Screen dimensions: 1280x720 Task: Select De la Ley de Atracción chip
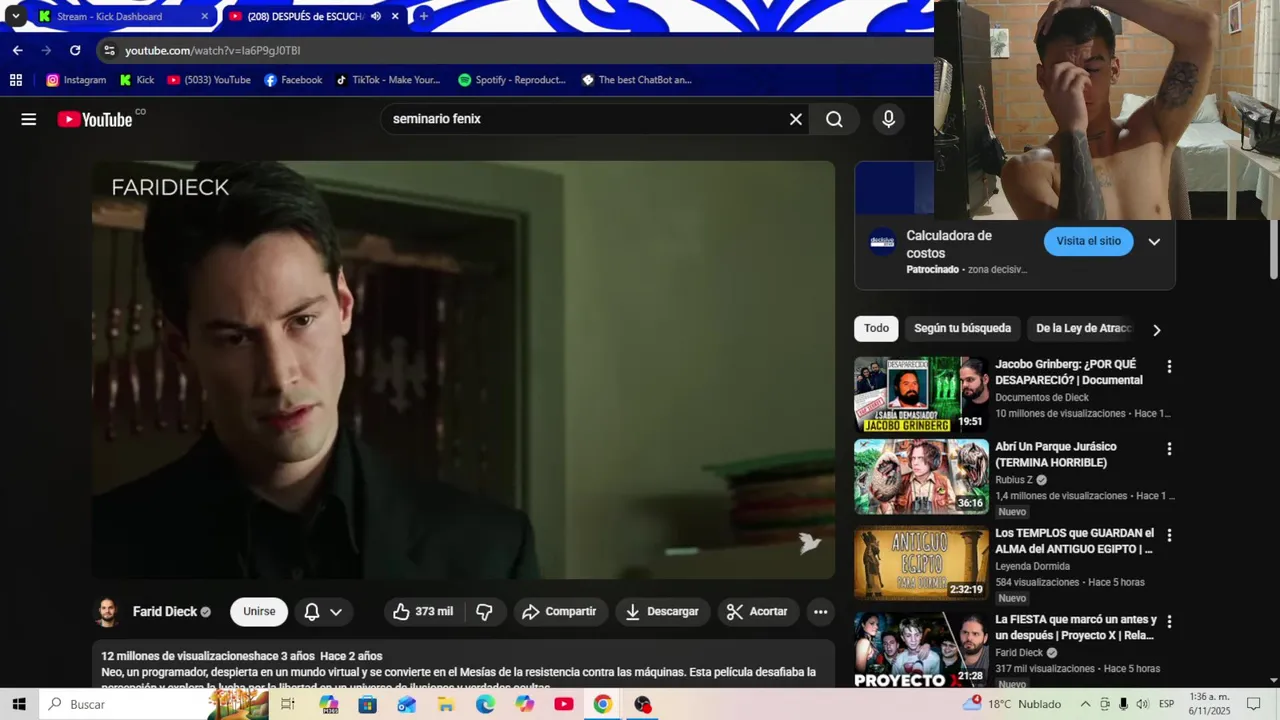pyautogui.click(x=1083, y=329)
